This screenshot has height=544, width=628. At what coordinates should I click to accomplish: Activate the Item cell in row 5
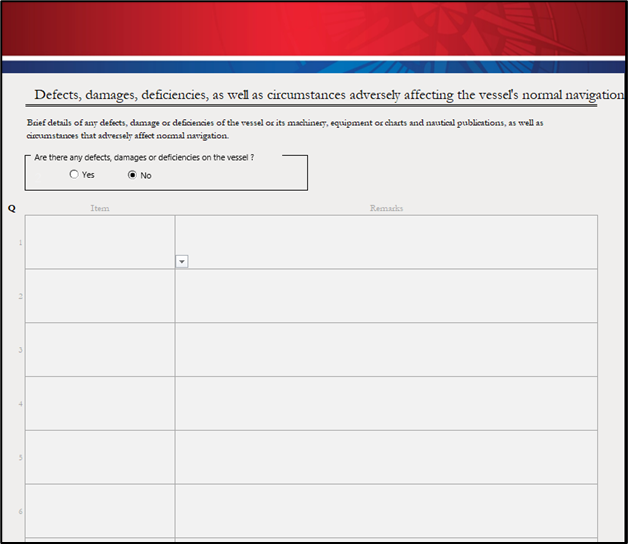99,458
